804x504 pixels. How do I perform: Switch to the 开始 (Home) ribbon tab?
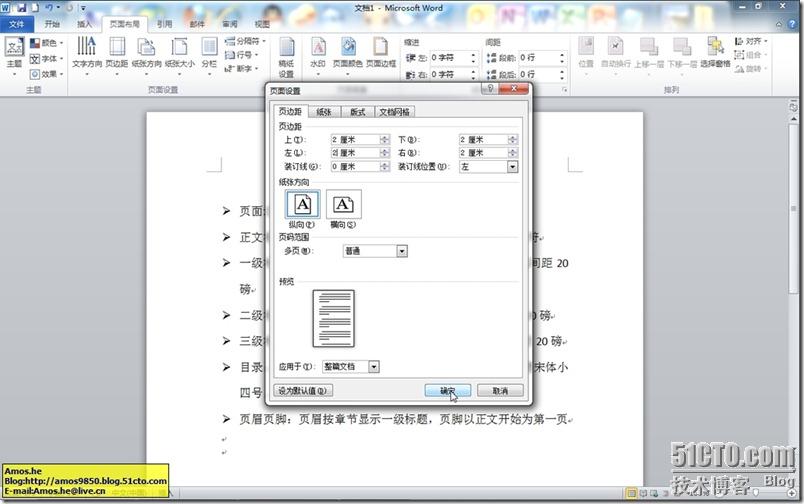[x=52, y=24]
